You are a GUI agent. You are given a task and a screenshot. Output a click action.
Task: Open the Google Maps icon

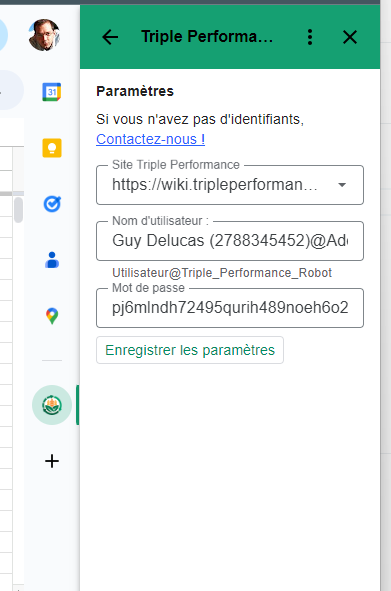pyautogui.click(x=52, y=316)
